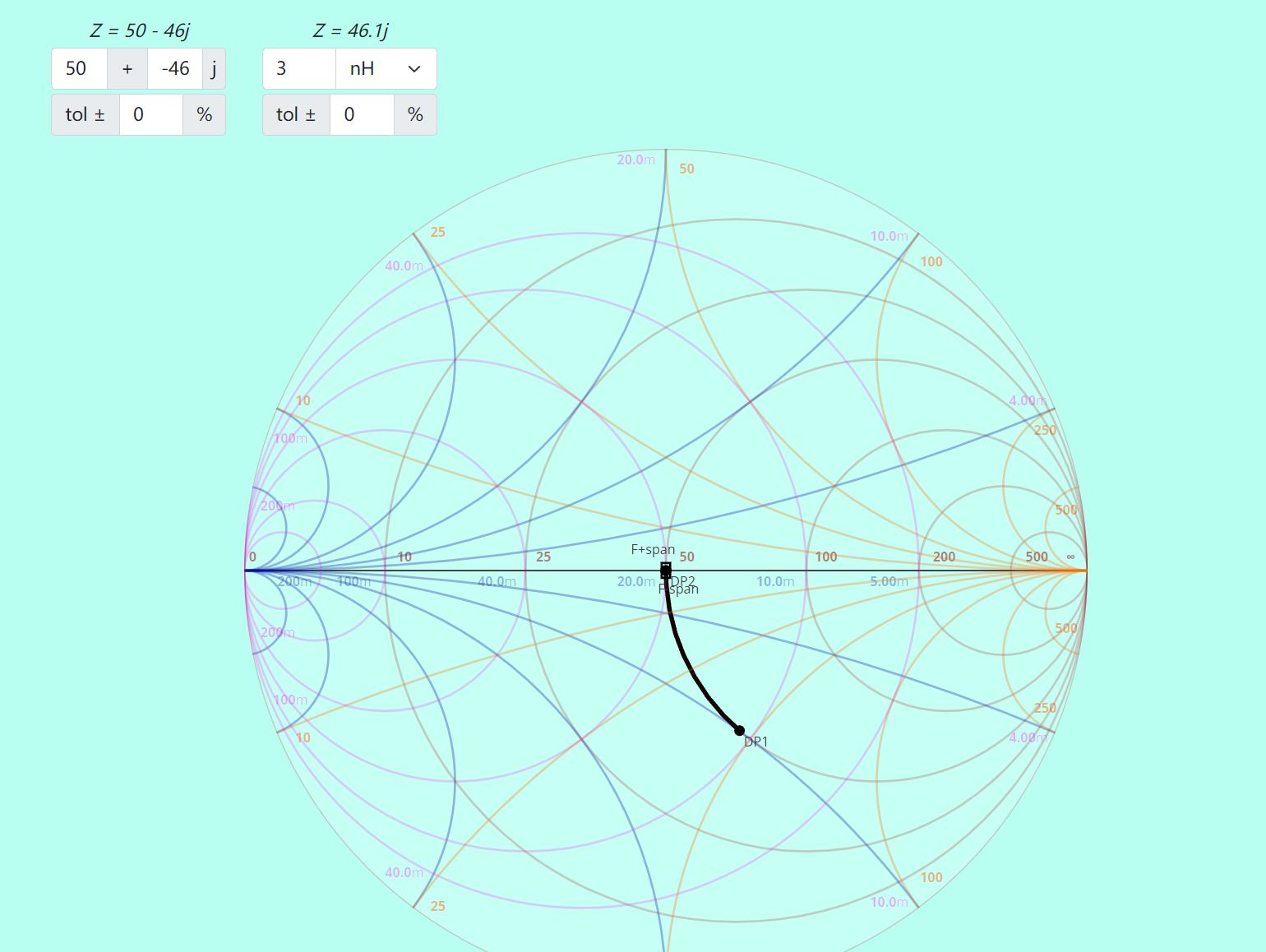Screen dimensions: 1266x952
Task: Click the 'tol ±' label under the impedance inputs
Action: pyautogui.click(x=85, y=115)
